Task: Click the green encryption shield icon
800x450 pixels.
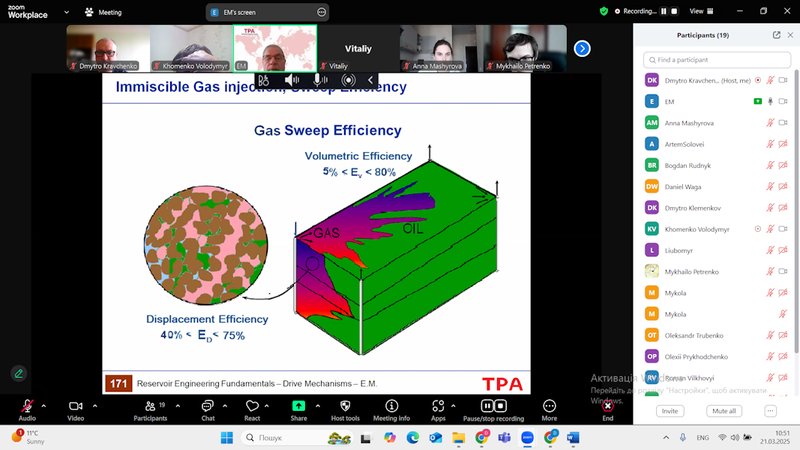Action: tap(604, 11)
